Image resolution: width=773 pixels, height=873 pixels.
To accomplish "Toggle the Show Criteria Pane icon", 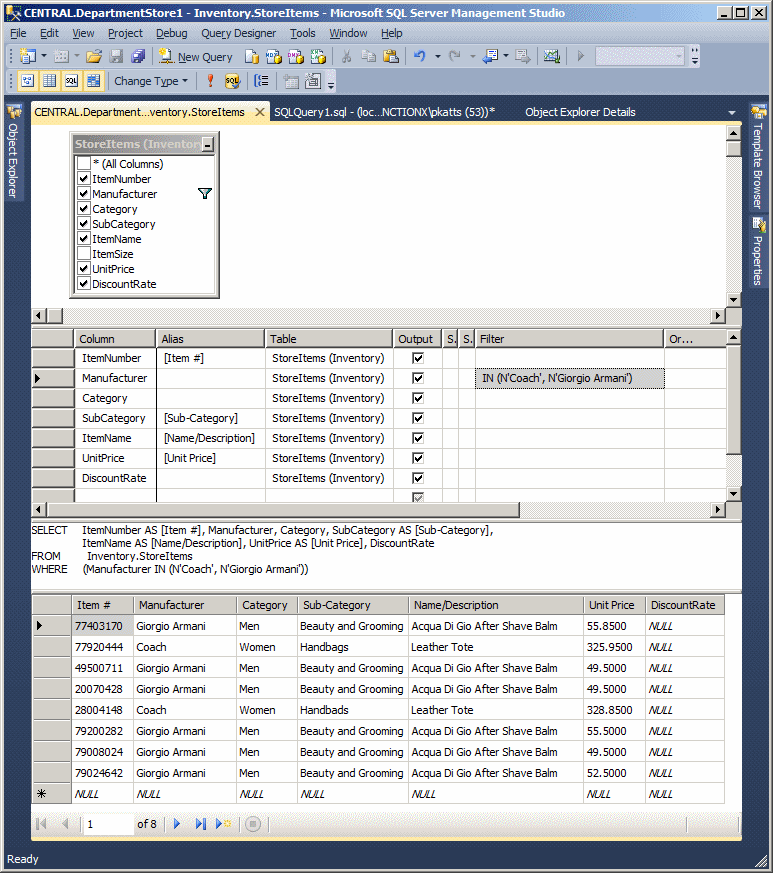I will pos(50,81).
